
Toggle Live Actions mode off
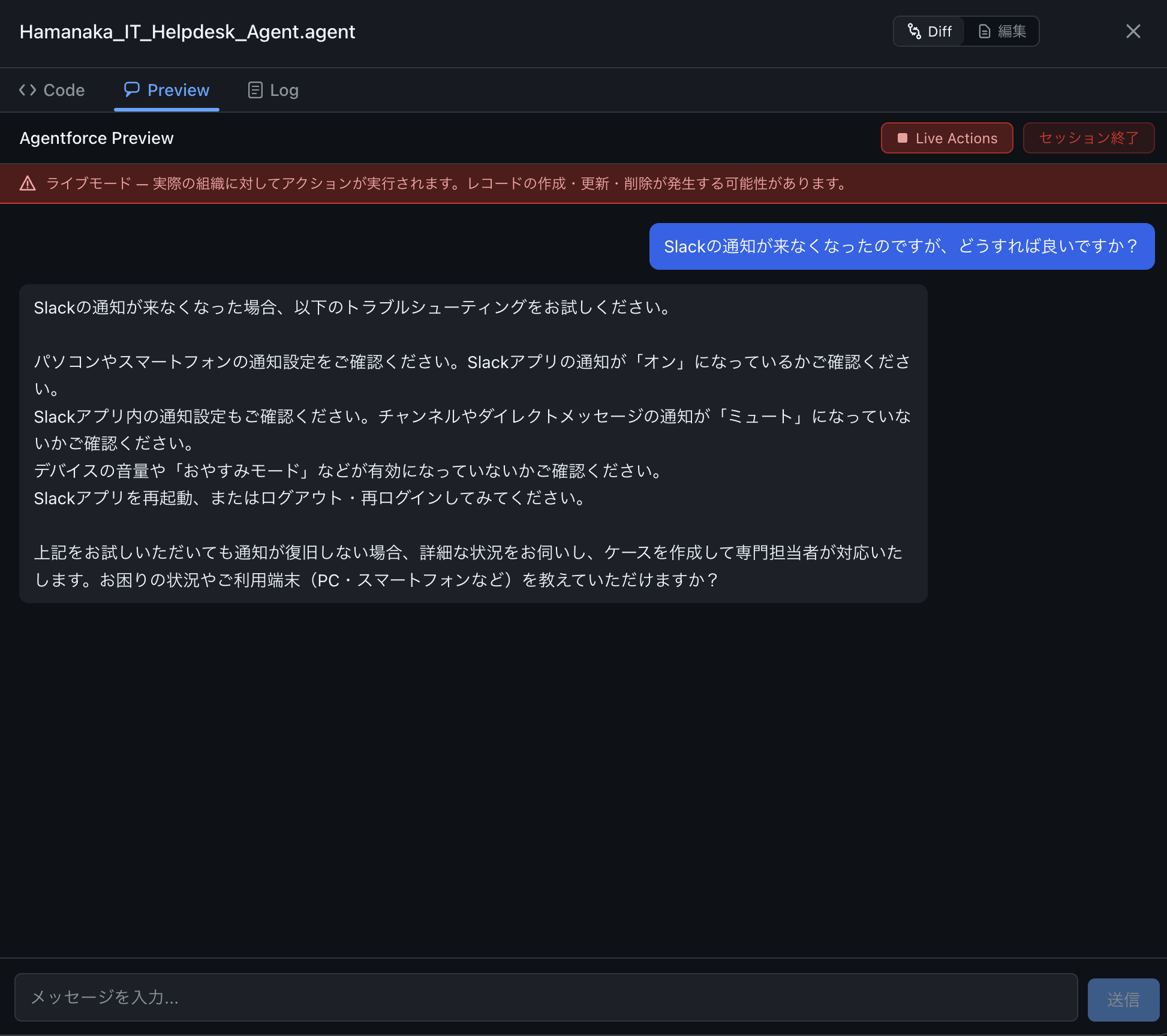coord(956,138)
